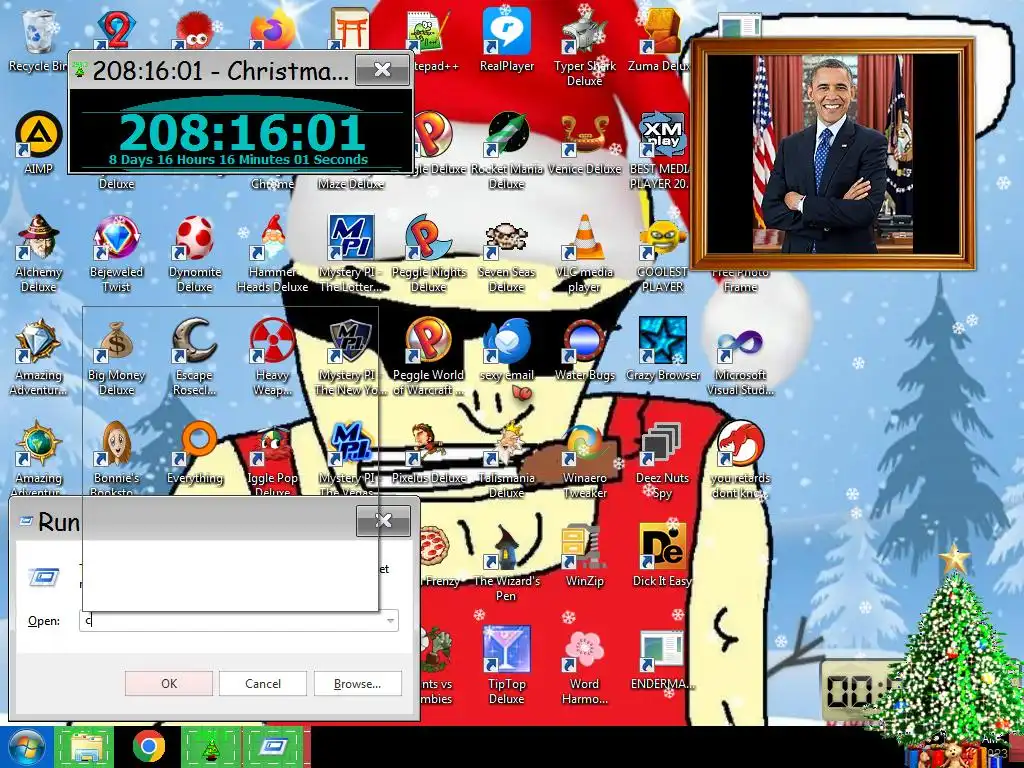Cancel the Run dialog
1024x768 pixels.
point(263,684)
